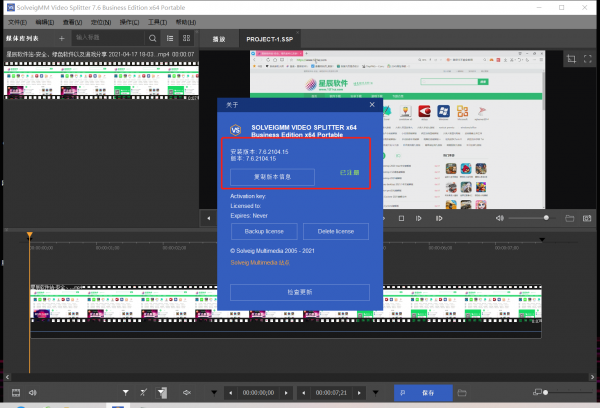Screen dimensions: 600x408
Task: Remove marker with crossed marker icon
Action: click(x=143, y=393)
